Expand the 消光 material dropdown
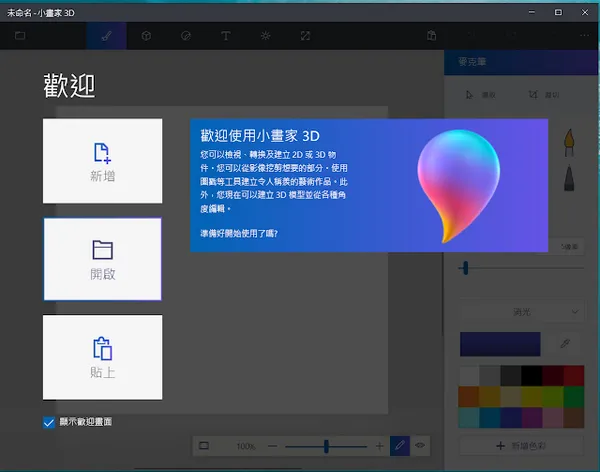600x472 pixels. [x=521, y=312]
